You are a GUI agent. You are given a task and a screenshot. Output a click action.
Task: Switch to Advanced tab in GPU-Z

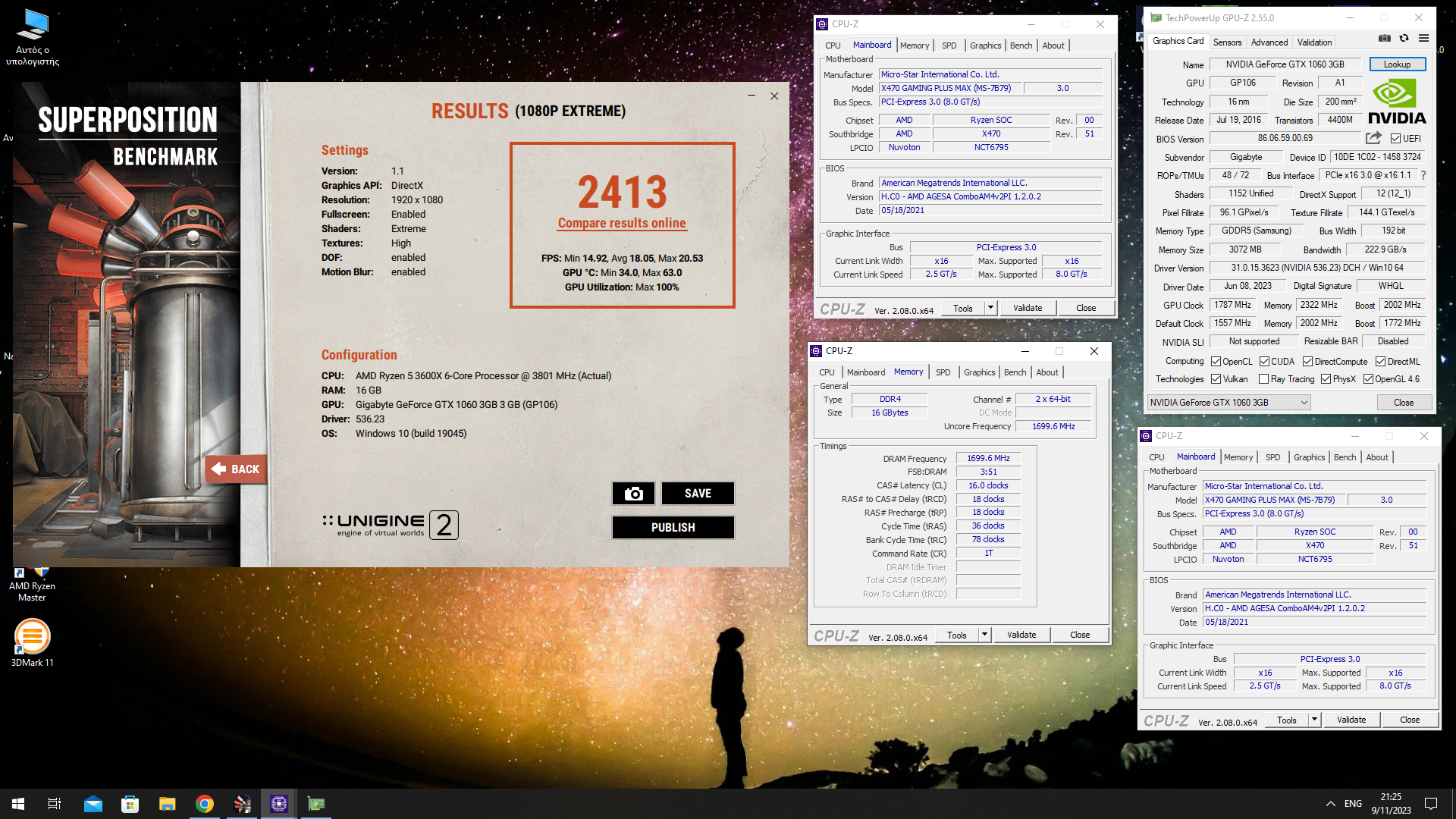click(x=1269, y=42)
